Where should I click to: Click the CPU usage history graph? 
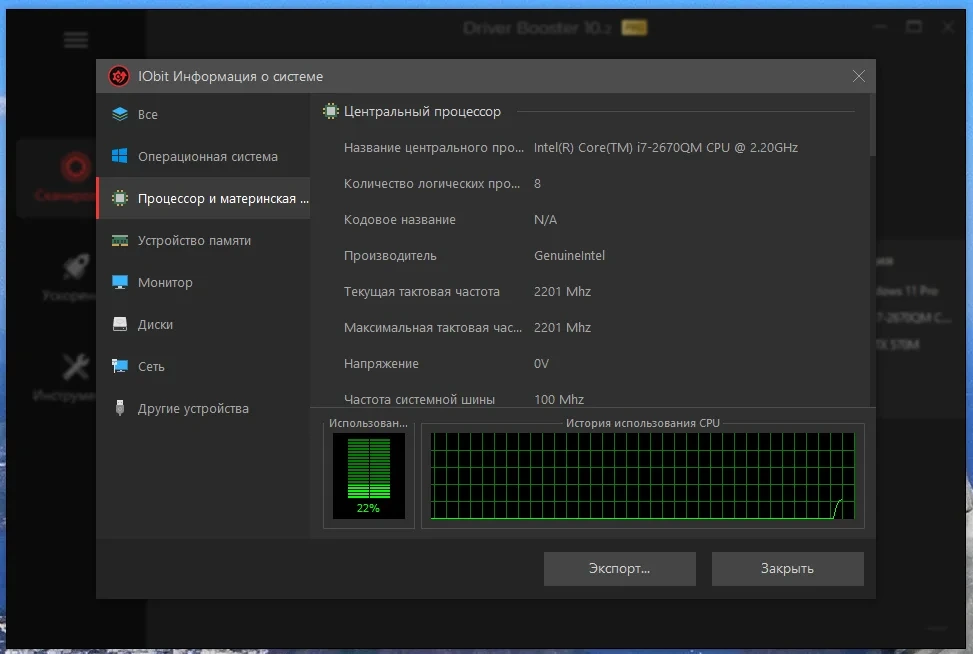642,476
